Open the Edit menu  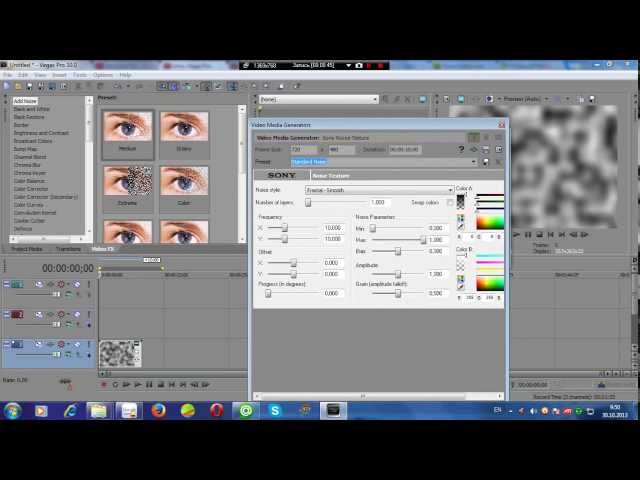coord(23,75)
